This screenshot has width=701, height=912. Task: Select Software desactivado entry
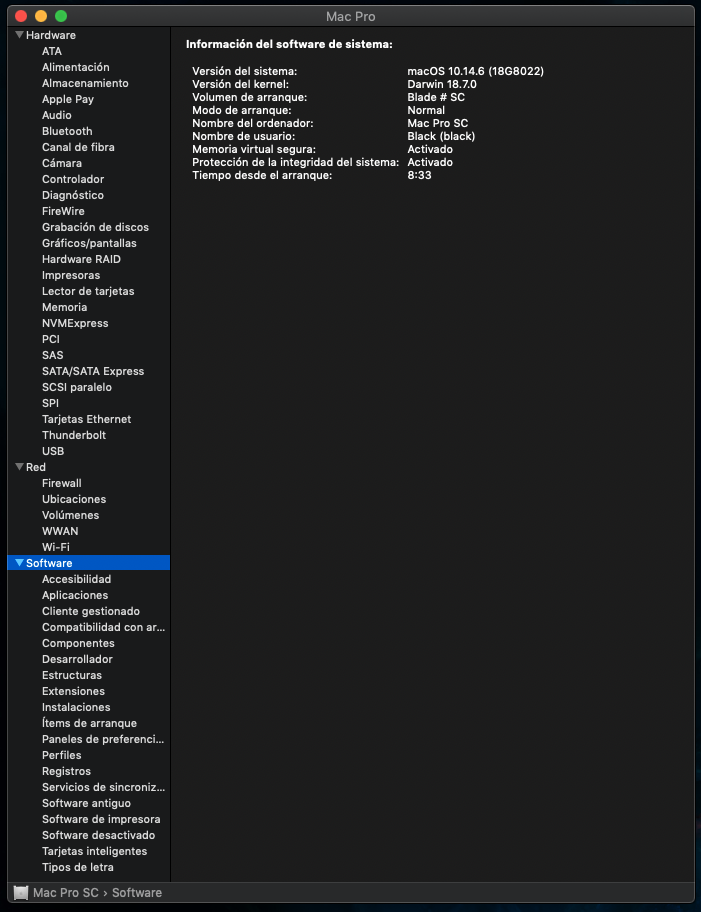pos(98,835)
